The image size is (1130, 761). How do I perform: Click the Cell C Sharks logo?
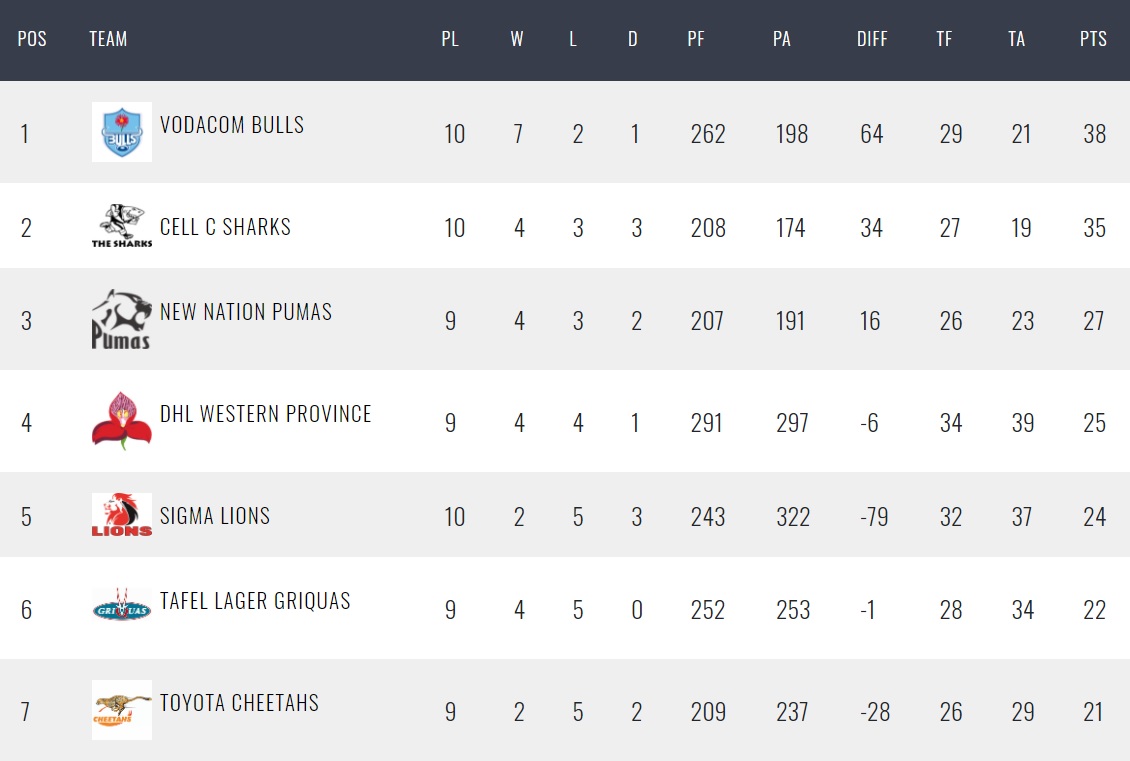(122, 226)
